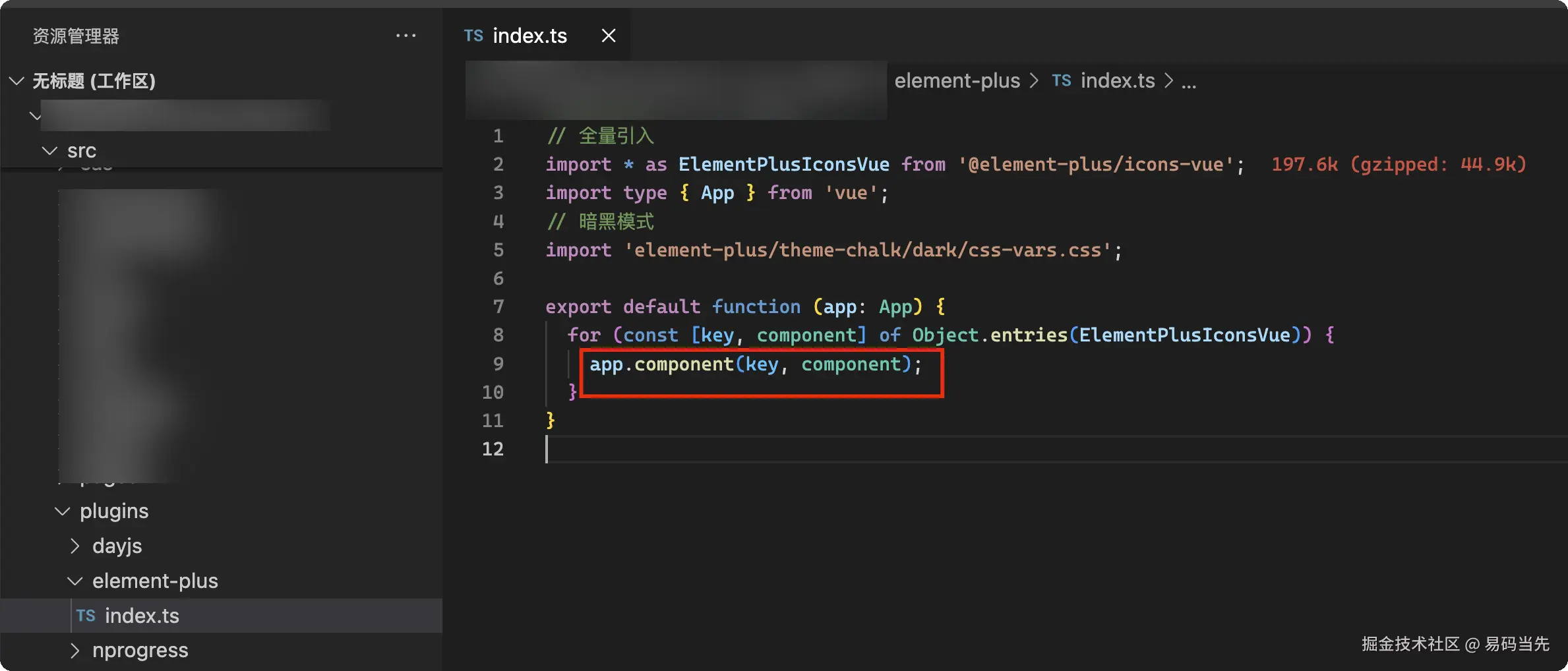Expand the dayjs folder
This screenshot has height=671, width=1568.
point(75,546)
